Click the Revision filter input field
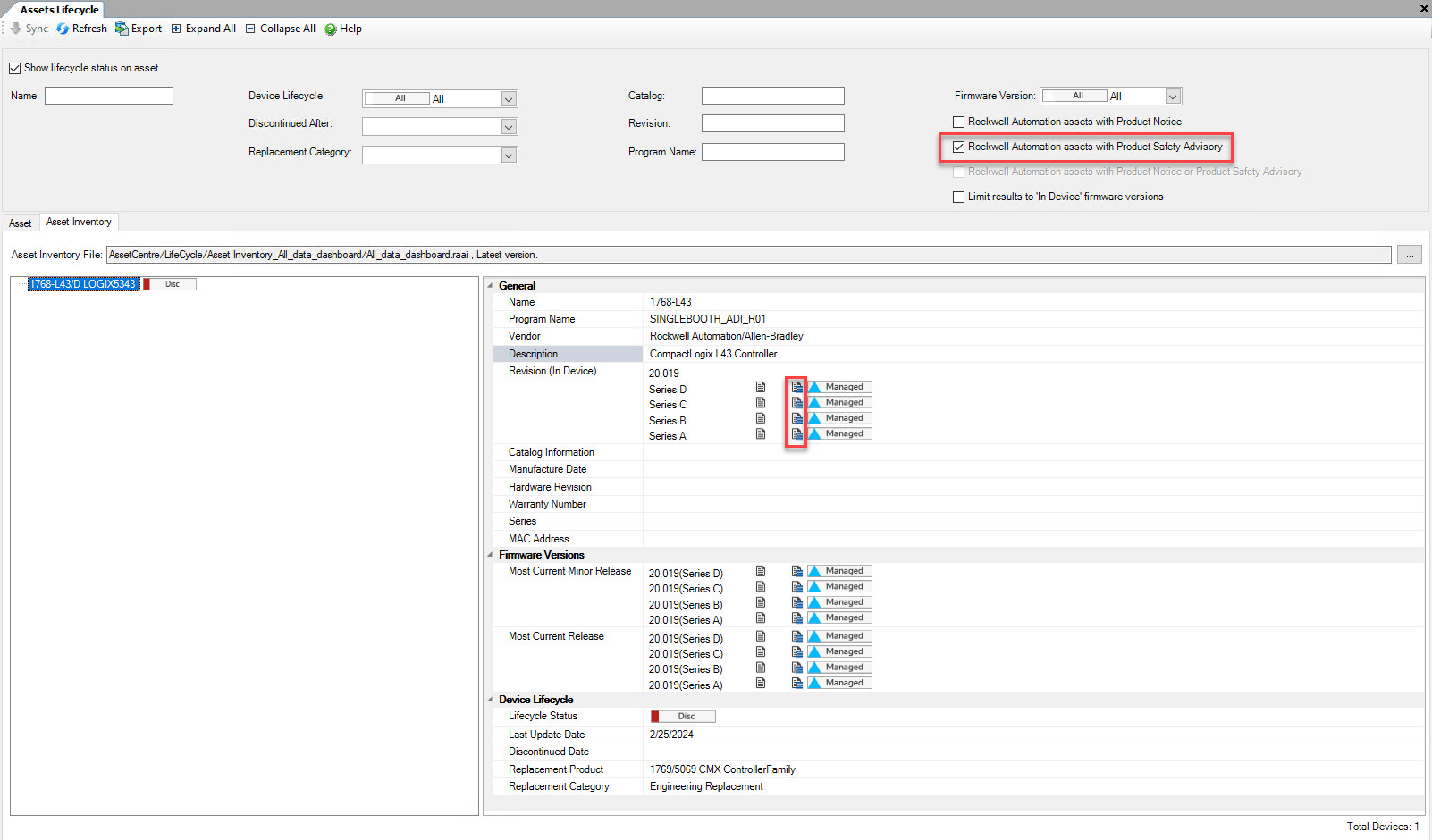Viewport: 1432px width, 840px height. coord(773,123)
